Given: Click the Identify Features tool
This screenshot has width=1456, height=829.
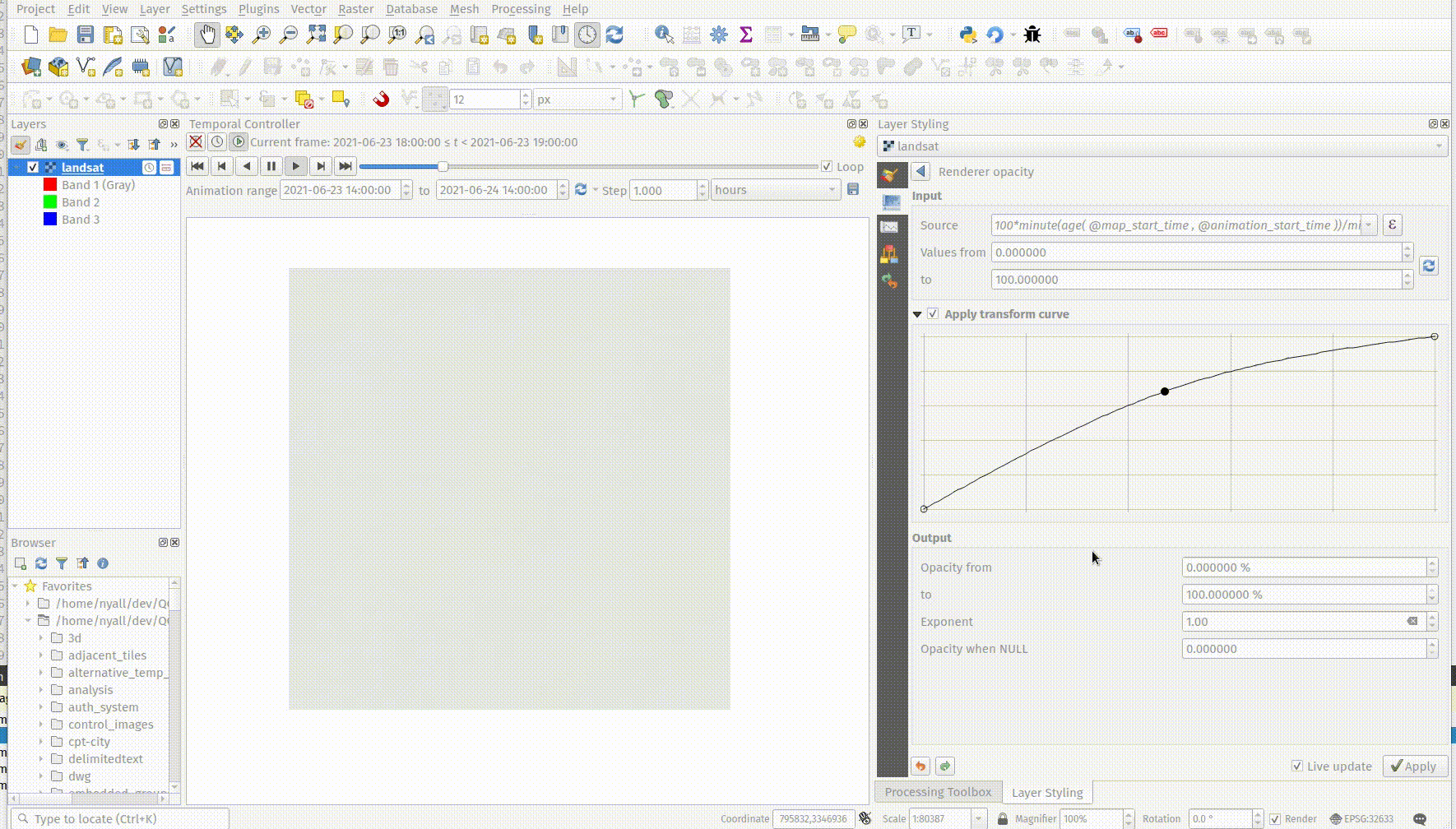Looking at the screenshot, I should (664, 35).
